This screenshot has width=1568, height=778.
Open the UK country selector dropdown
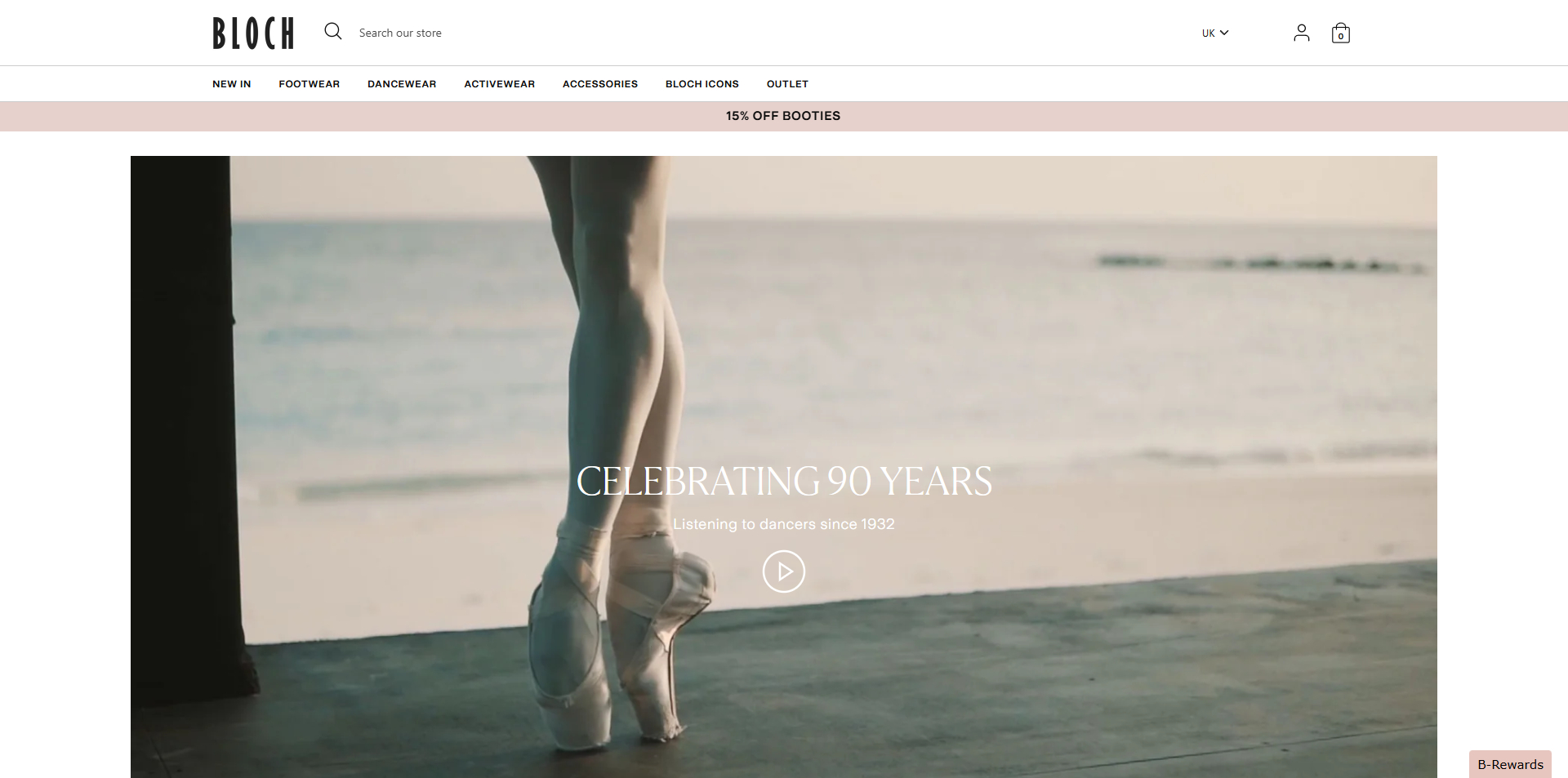[1214, 33]
